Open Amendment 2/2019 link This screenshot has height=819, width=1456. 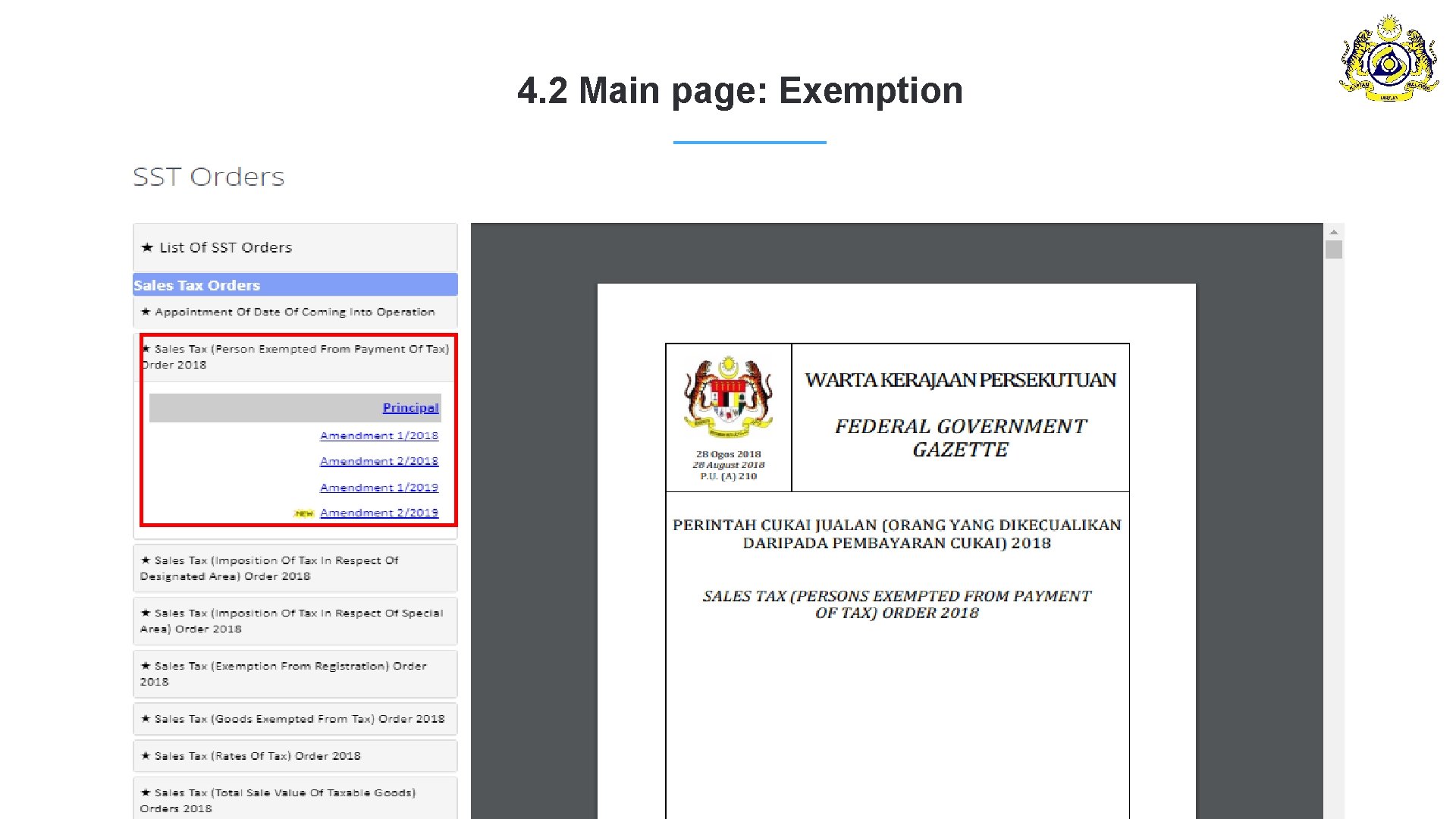(x=378, y=513)
